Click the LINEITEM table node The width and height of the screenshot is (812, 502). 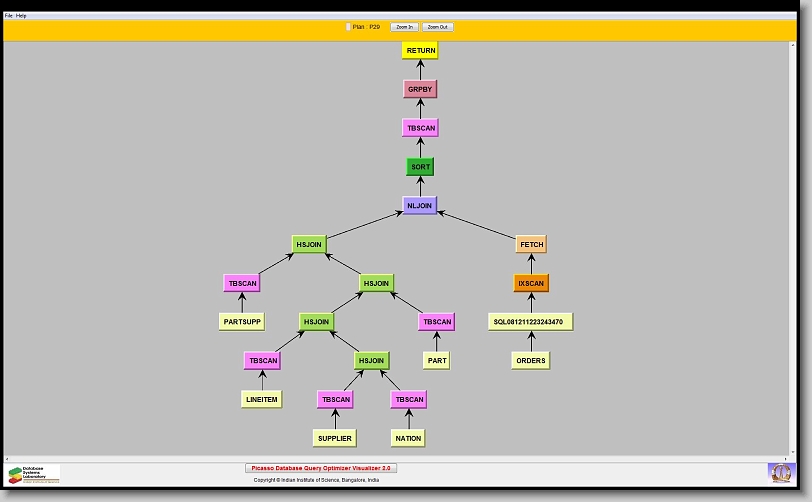(x=262, y=399)
